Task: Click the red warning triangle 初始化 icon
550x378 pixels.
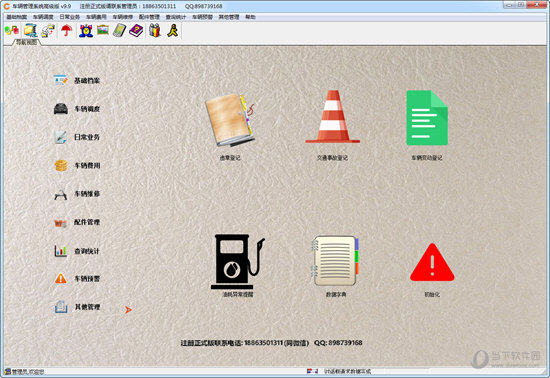Action: coord(432,262)
